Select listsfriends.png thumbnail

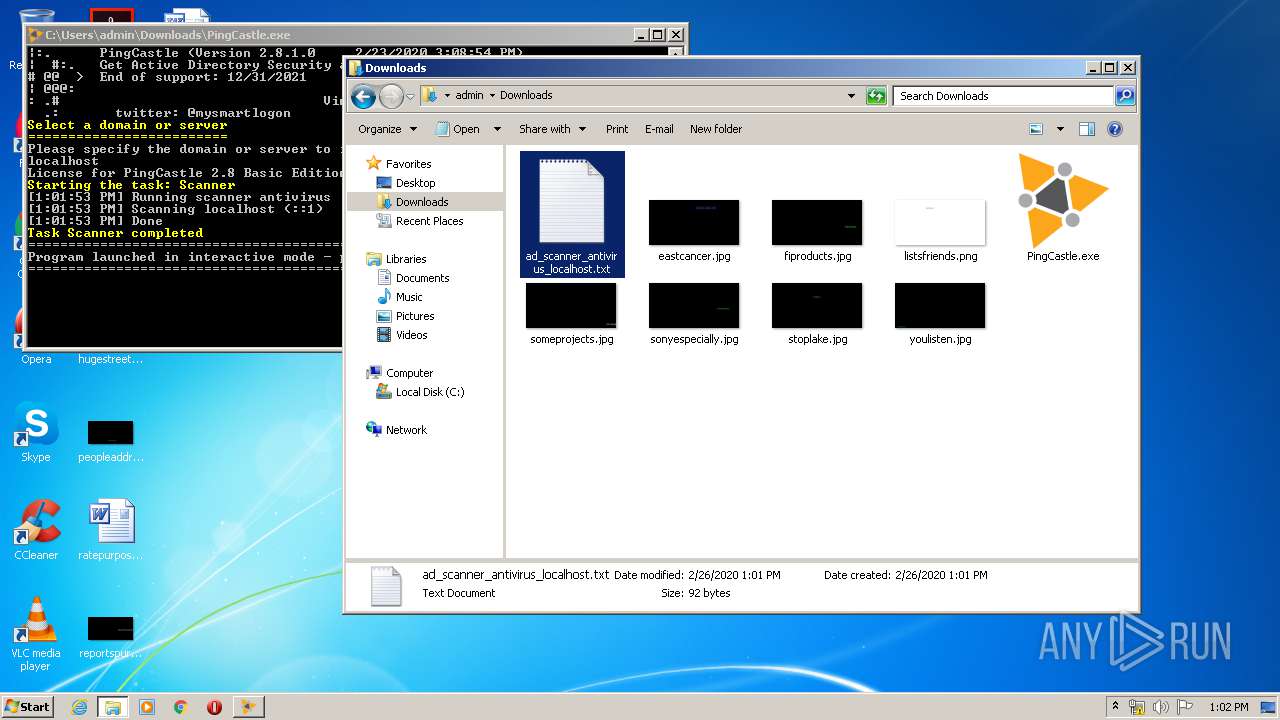point(940,222)
